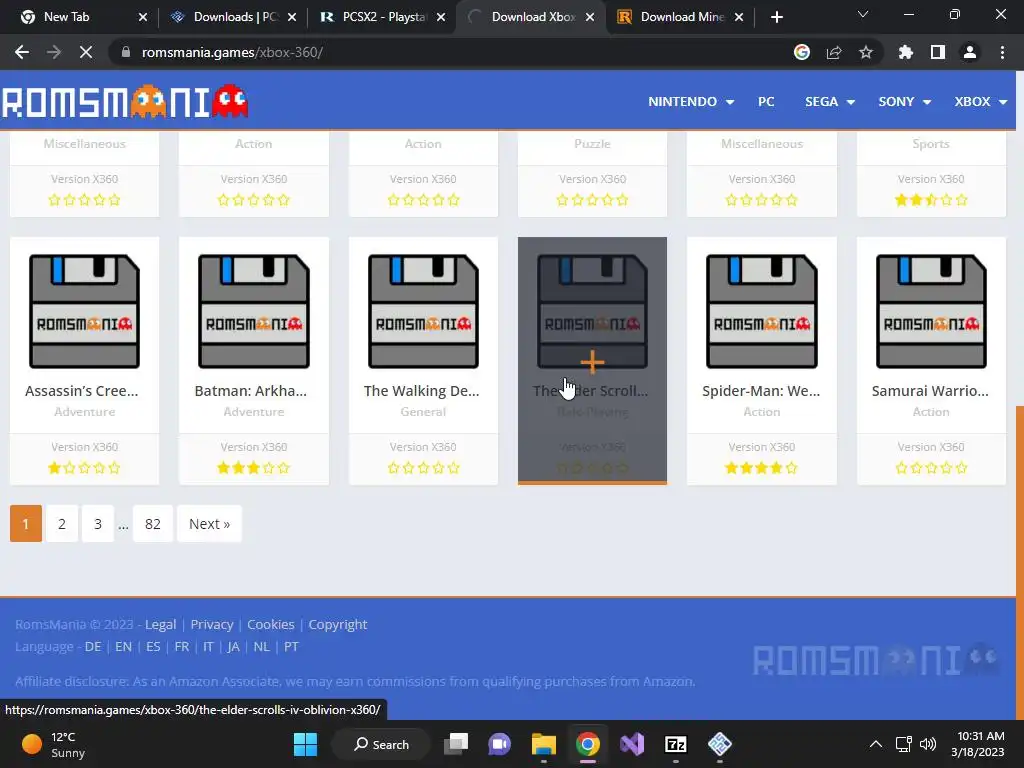
Task: Go back using the browser back arrow
Action: (x=22, y=52)
